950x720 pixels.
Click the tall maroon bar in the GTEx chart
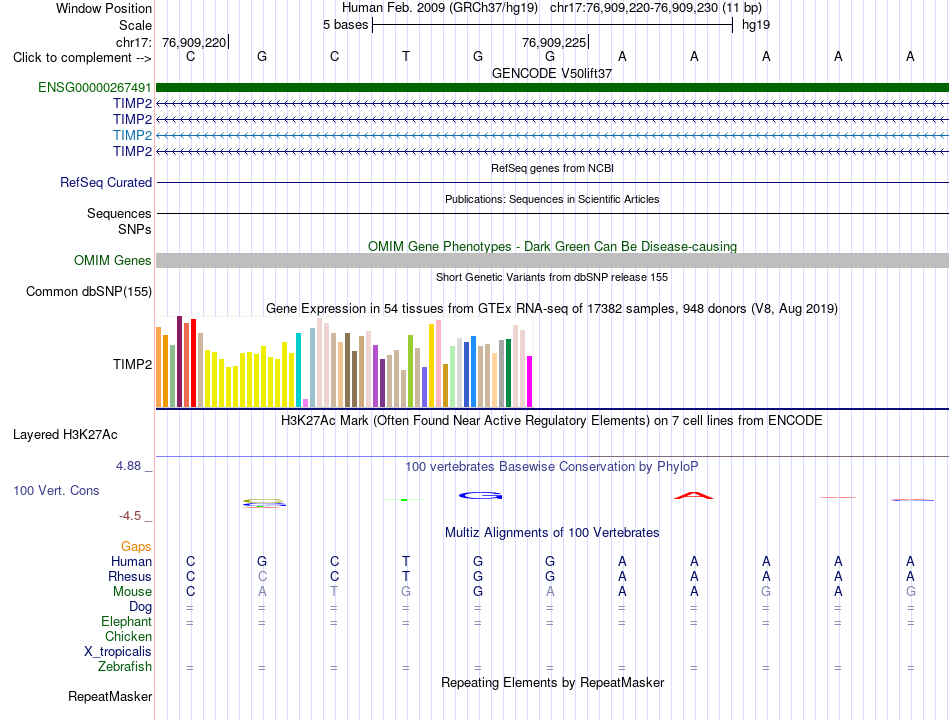pyautogui.click(x=179, y=361)
